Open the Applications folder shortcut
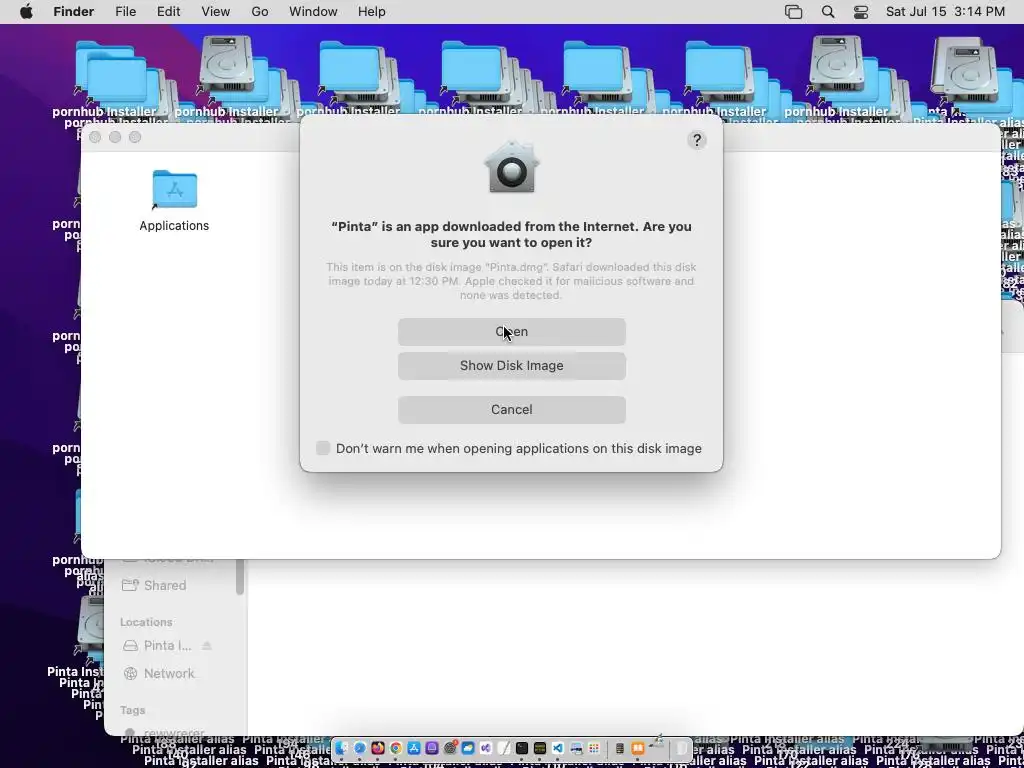Image resolution: width=1024 pixels, height=768 pixels. click(x=174, y=200)
